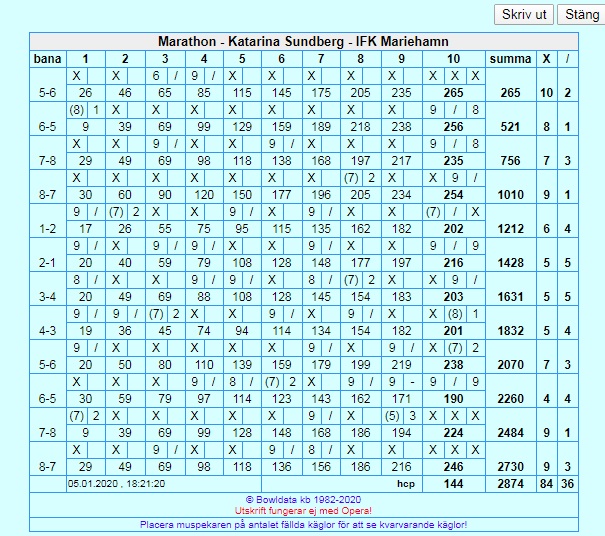The height and width of the screenshot is (536, 605).
Task: Click cumulative sum 265 in summa column
Action: tap(510, 93)
